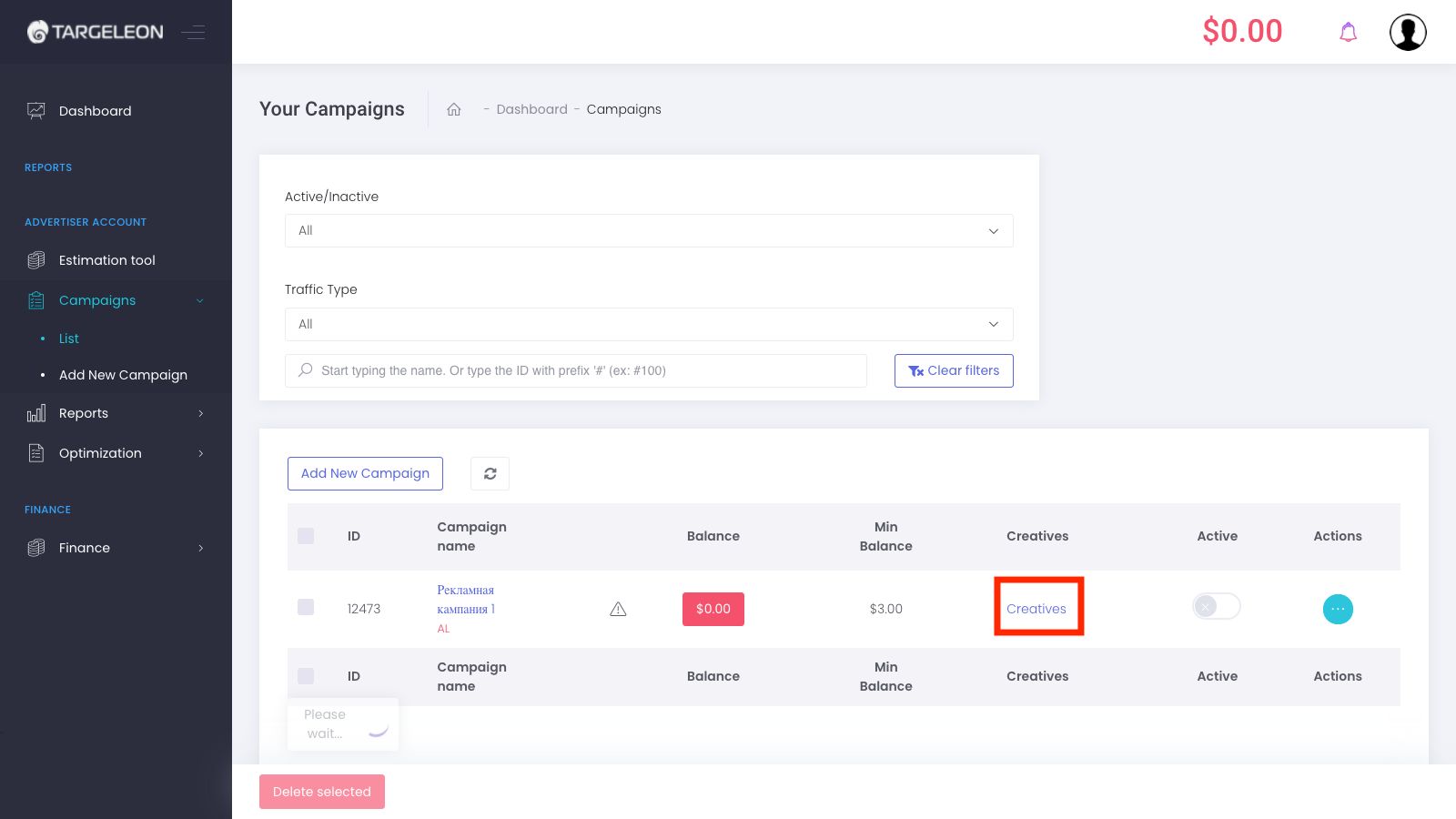This screenshot has width=1456, height=819.
Task: Type in the campaign name search field
Action: (576, 370)
